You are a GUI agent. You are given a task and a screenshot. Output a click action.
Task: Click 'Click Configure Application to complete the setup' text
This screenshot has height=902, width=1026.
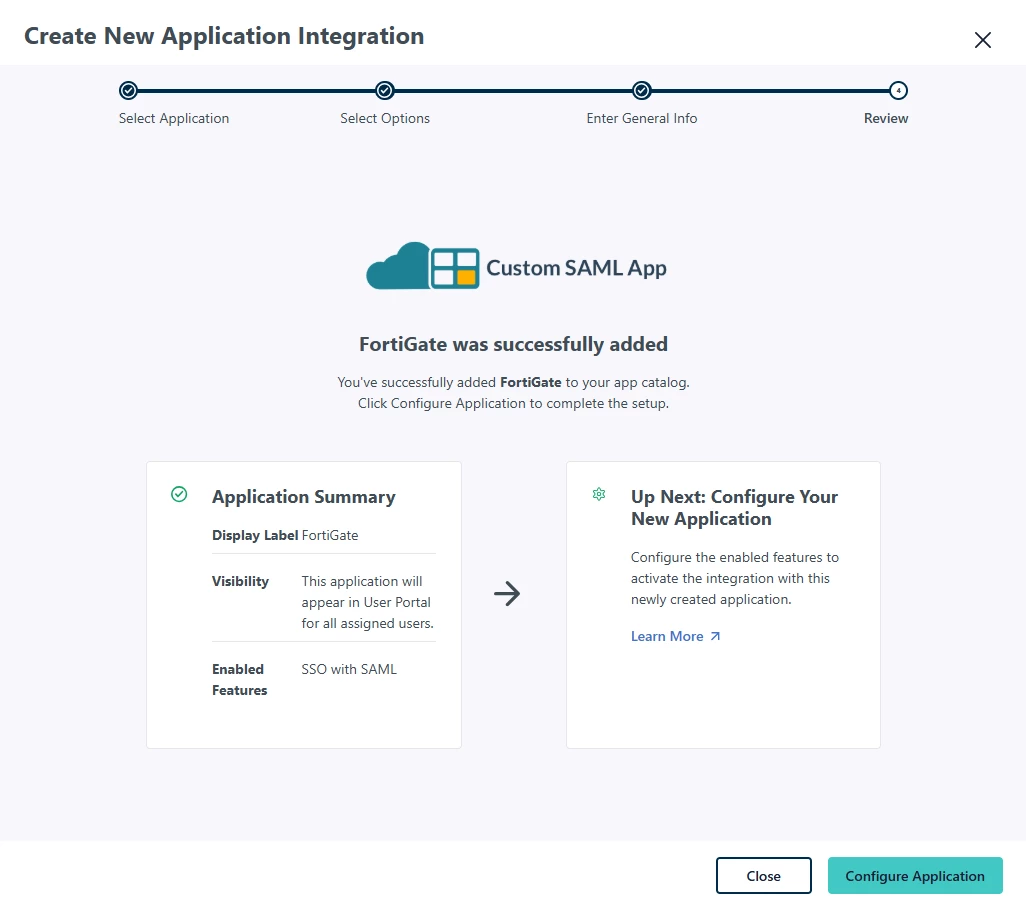513,403
